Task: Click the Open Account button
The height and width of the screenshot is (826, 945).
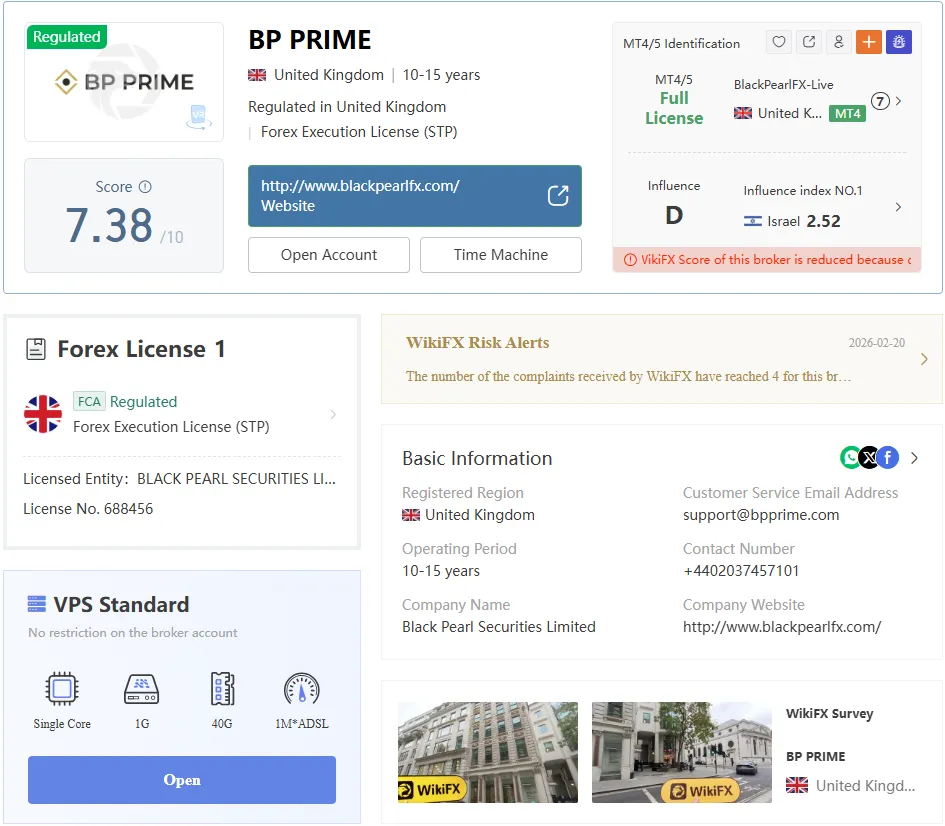Action: click(x=329, y=255)
